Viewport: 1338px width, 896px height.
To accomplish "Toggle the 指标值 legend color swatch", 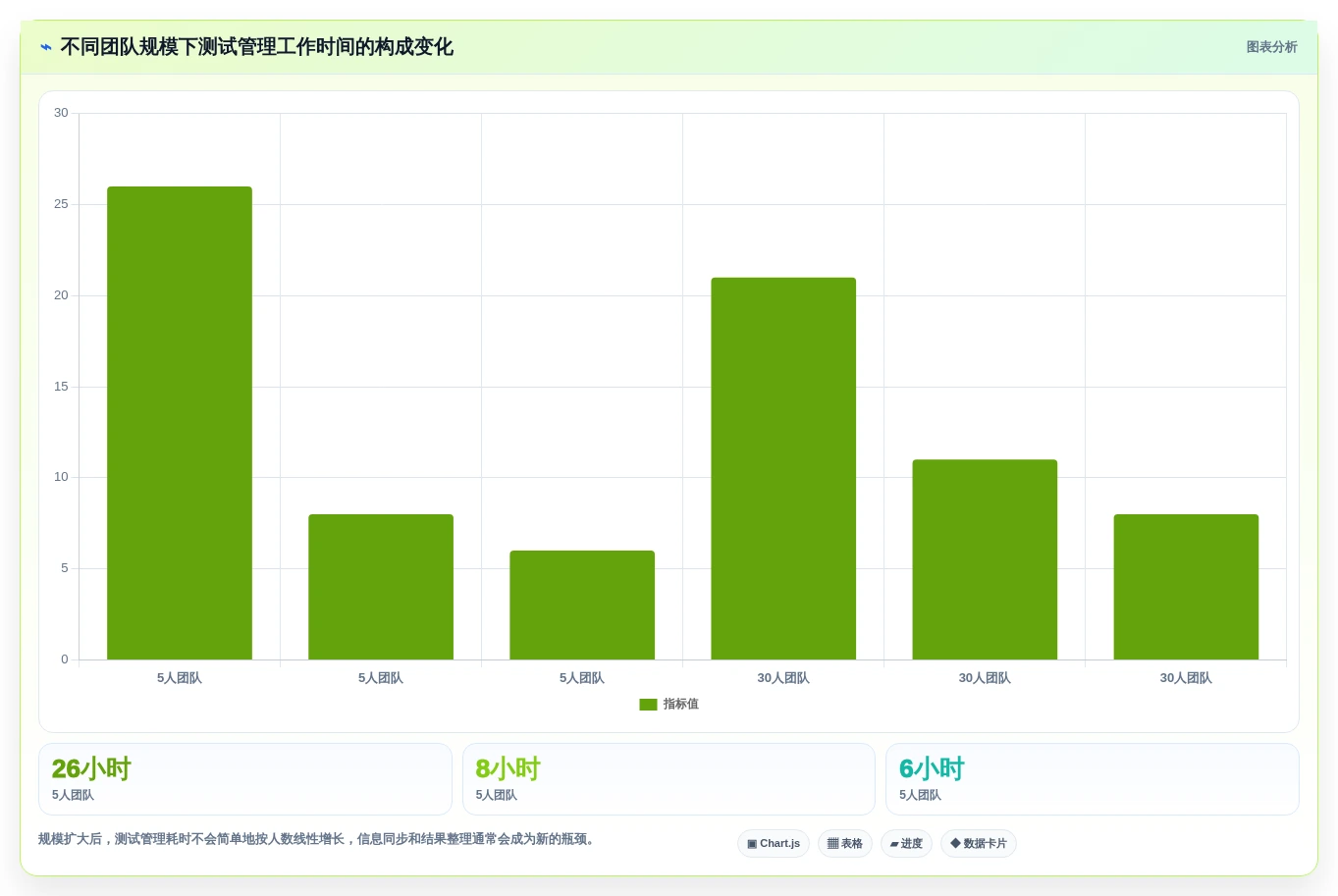I will [x=648, y=705].
